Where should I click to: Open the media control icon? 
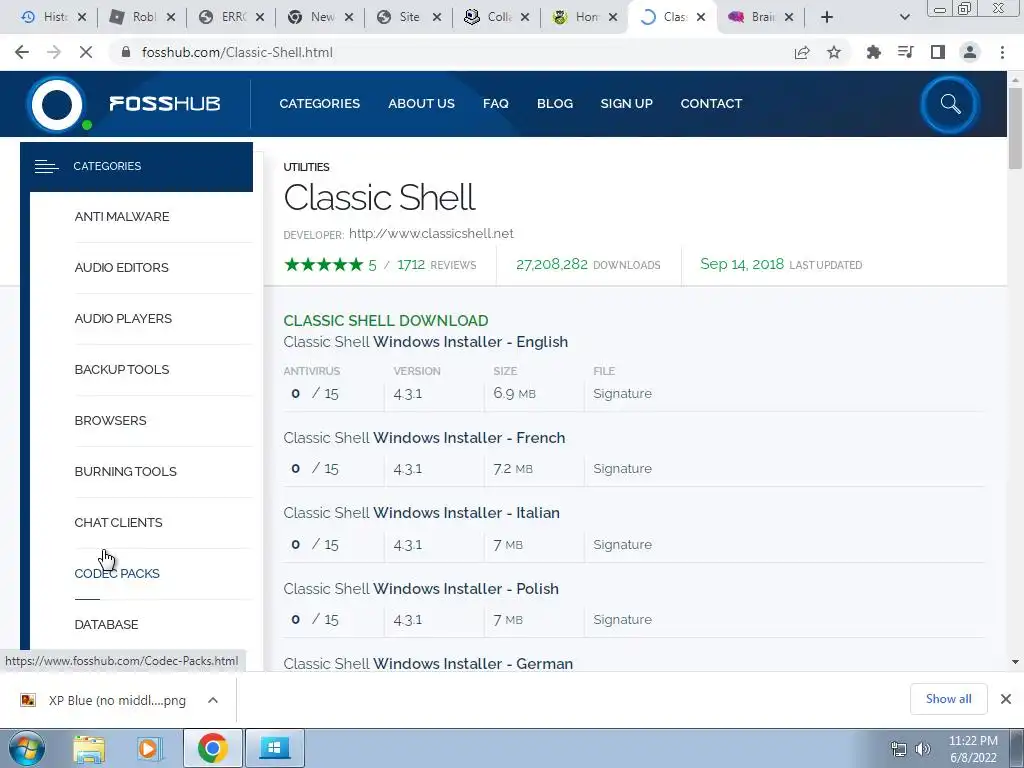tap(906, 52)
